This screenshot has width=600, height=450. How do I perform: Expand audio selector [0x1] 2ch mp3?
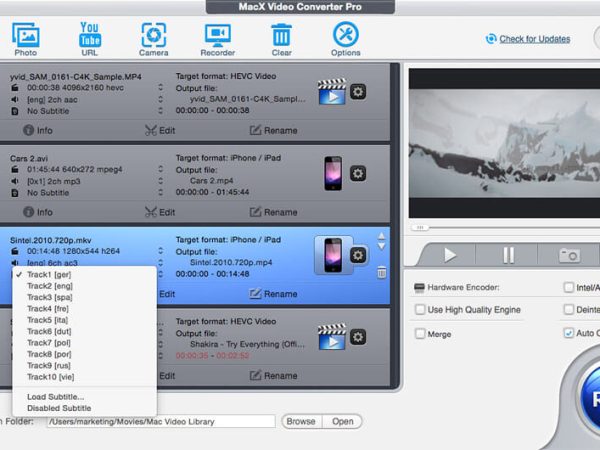(160, 181)
